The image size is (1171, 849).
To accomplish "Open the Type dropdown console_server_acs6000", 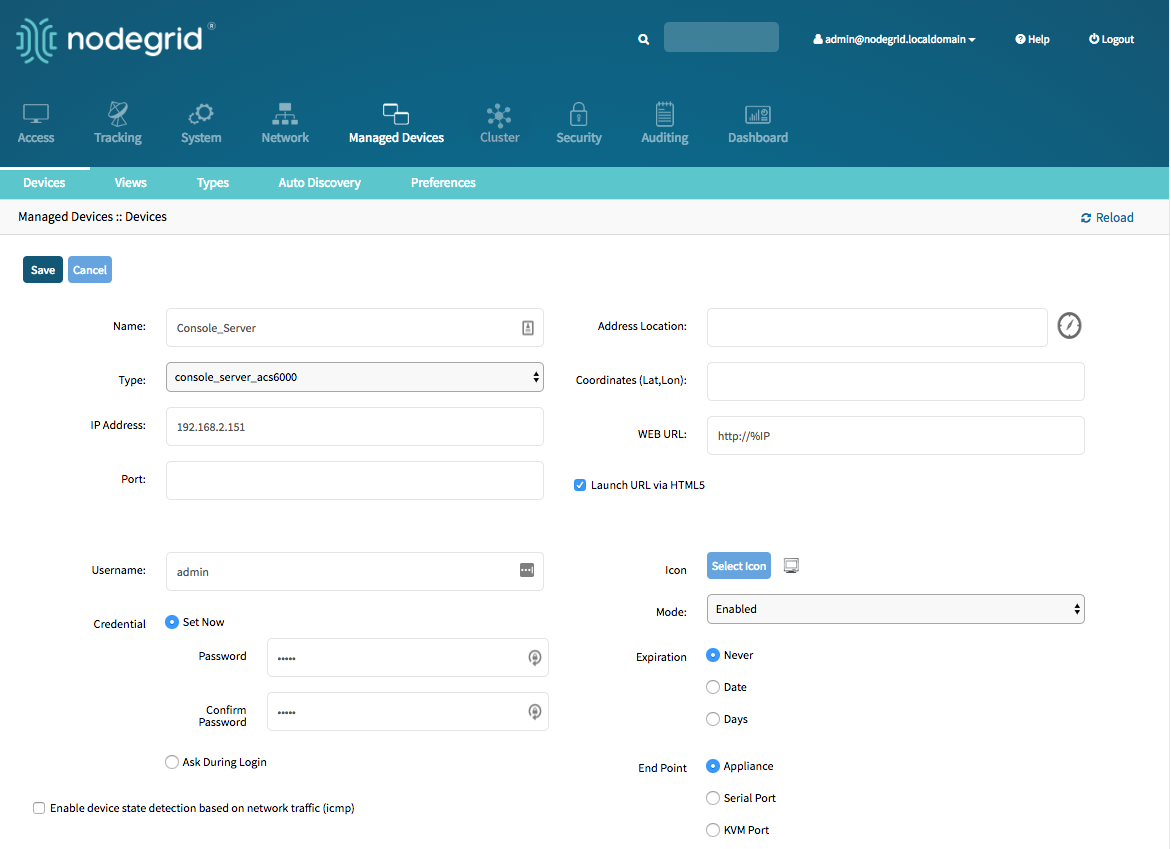I will (x=355, y=377).
